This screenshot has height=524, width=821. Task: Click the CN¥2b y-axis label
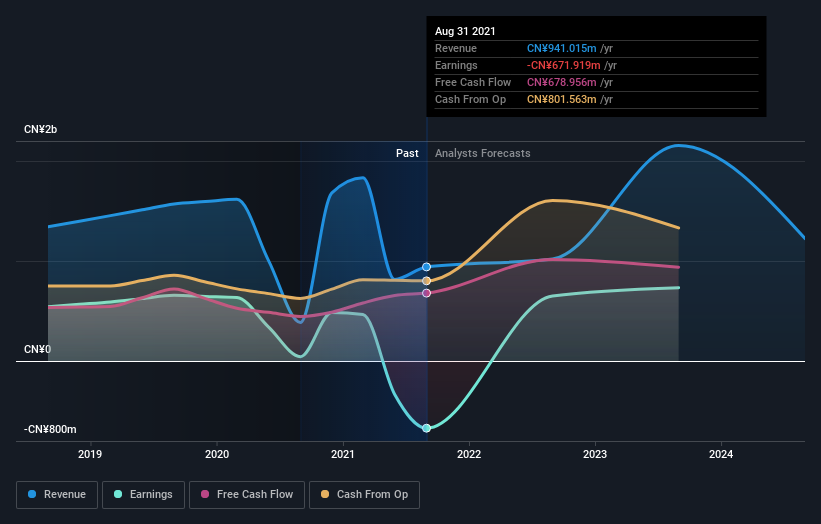pyautogui.click(x=40, y=129)
